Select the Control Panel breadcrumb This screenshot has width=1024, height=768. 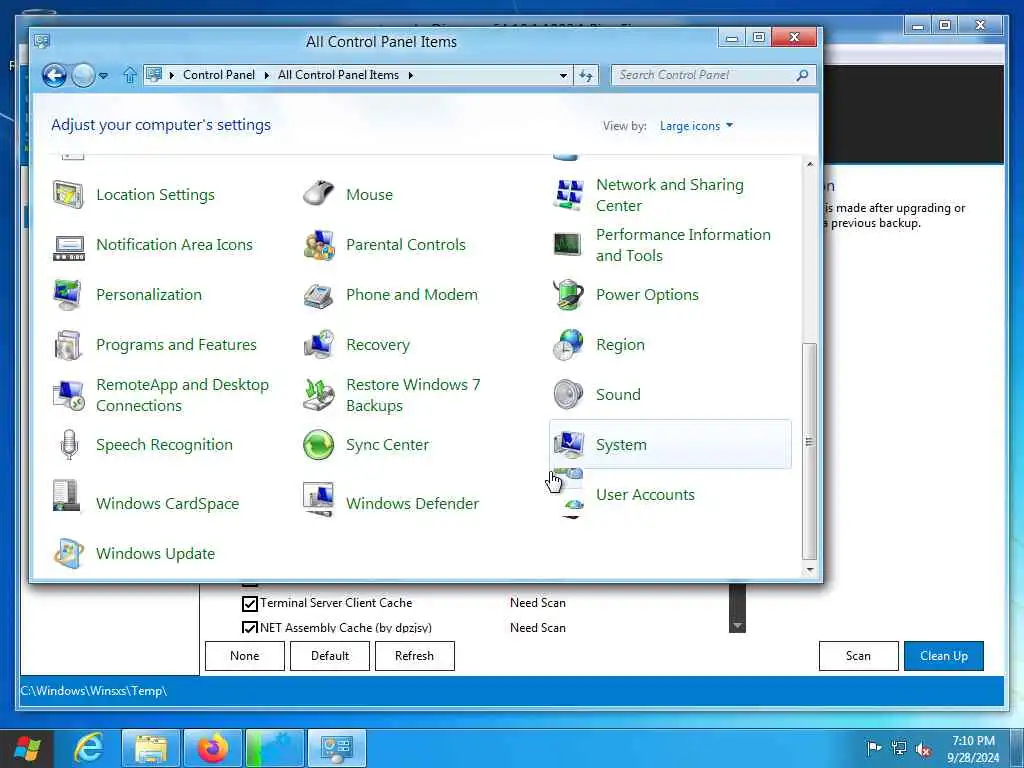point(219,75)
